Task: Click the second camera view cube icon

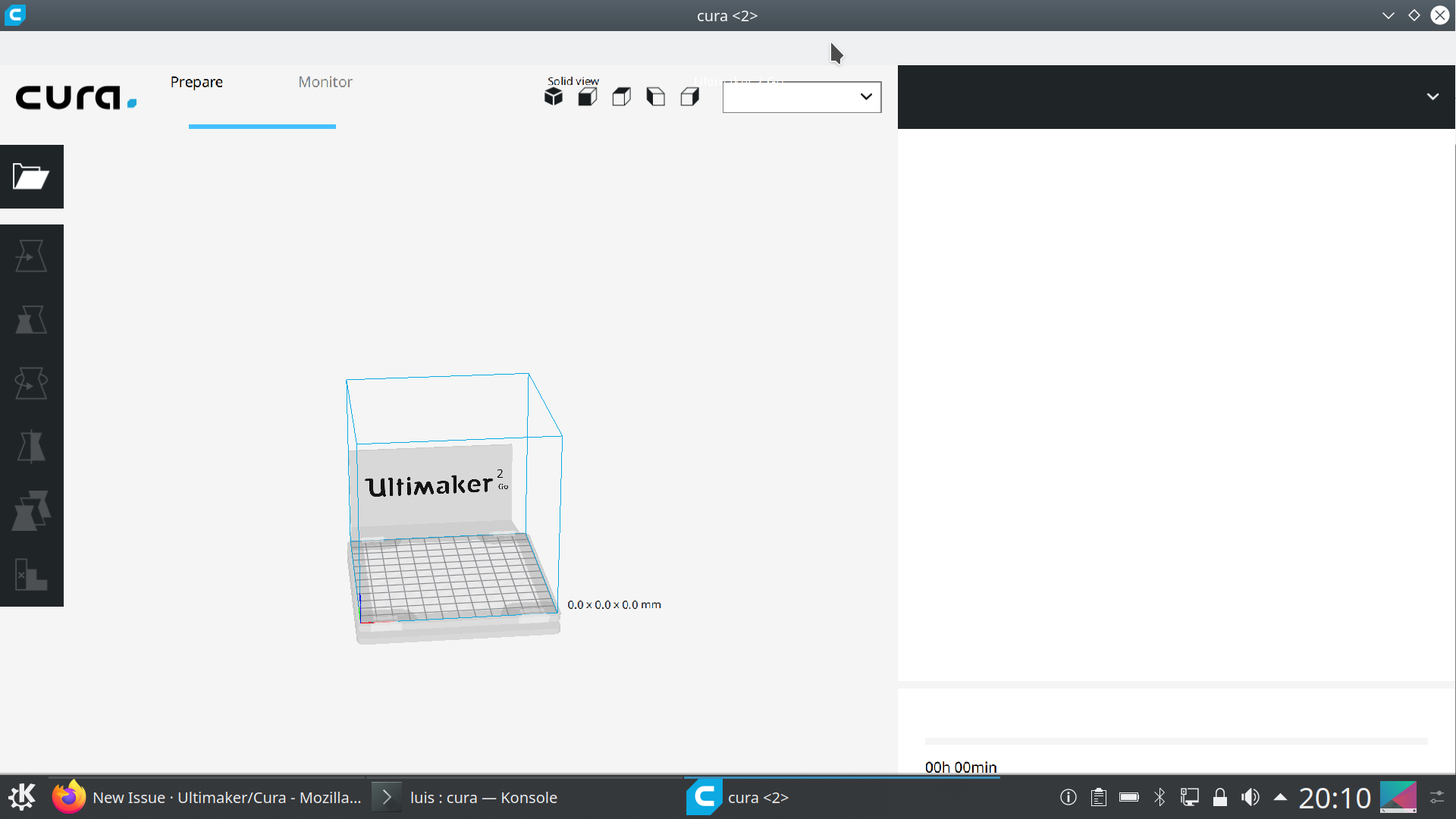Action: (x=588, y=97)
